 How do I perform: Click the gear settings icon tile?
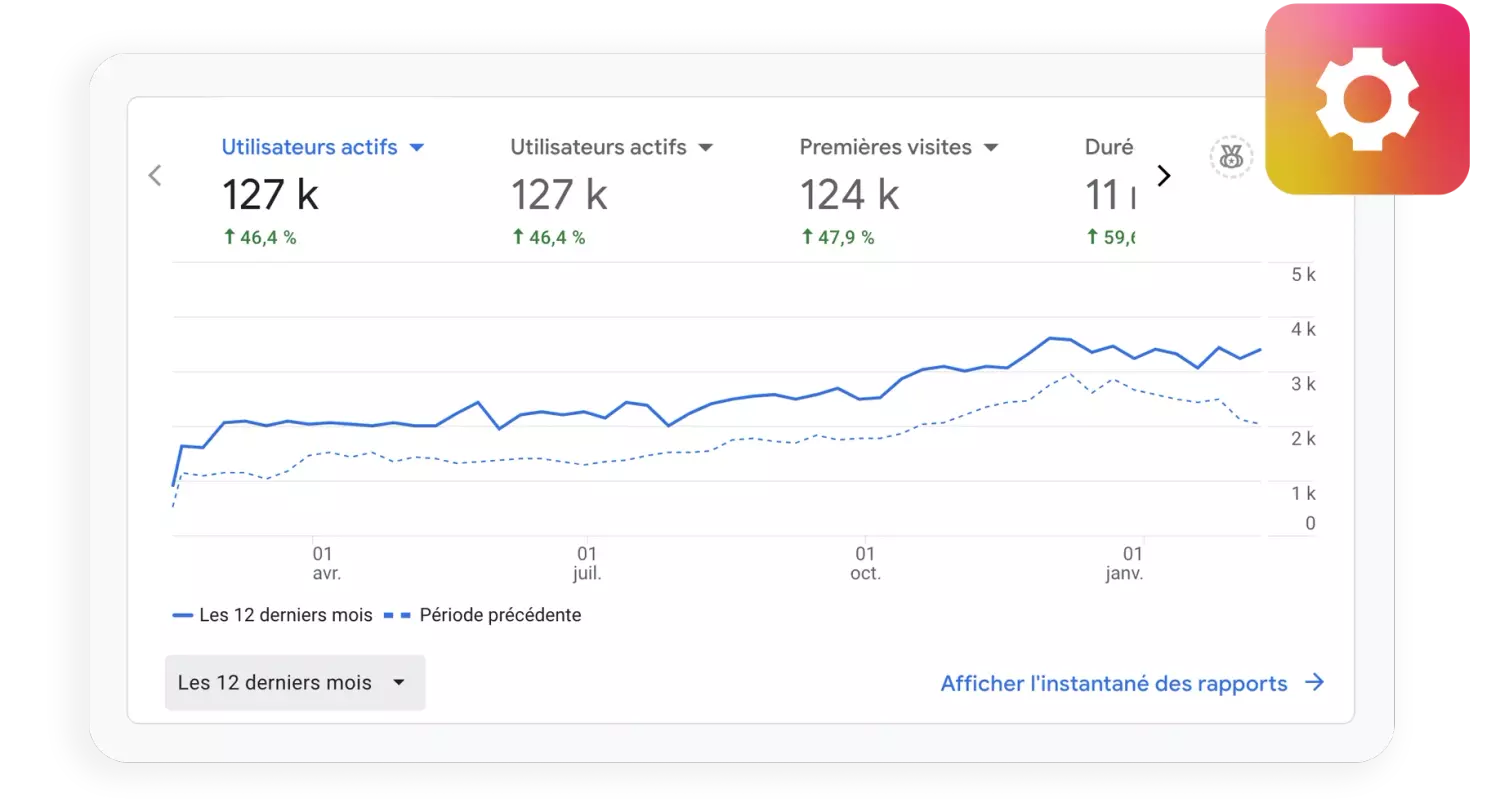coord(1367,99)
